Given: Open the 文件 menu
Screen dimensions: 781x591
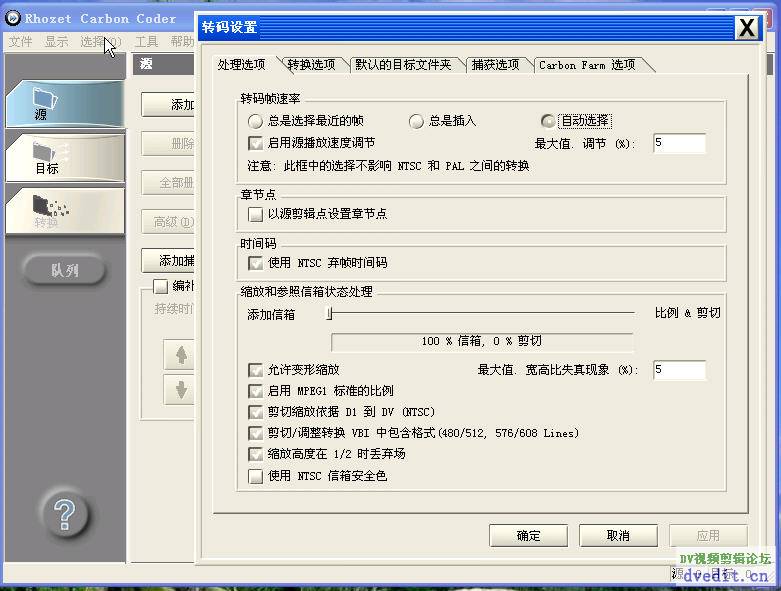Looking at the screenshot, I should coord(20,42).
